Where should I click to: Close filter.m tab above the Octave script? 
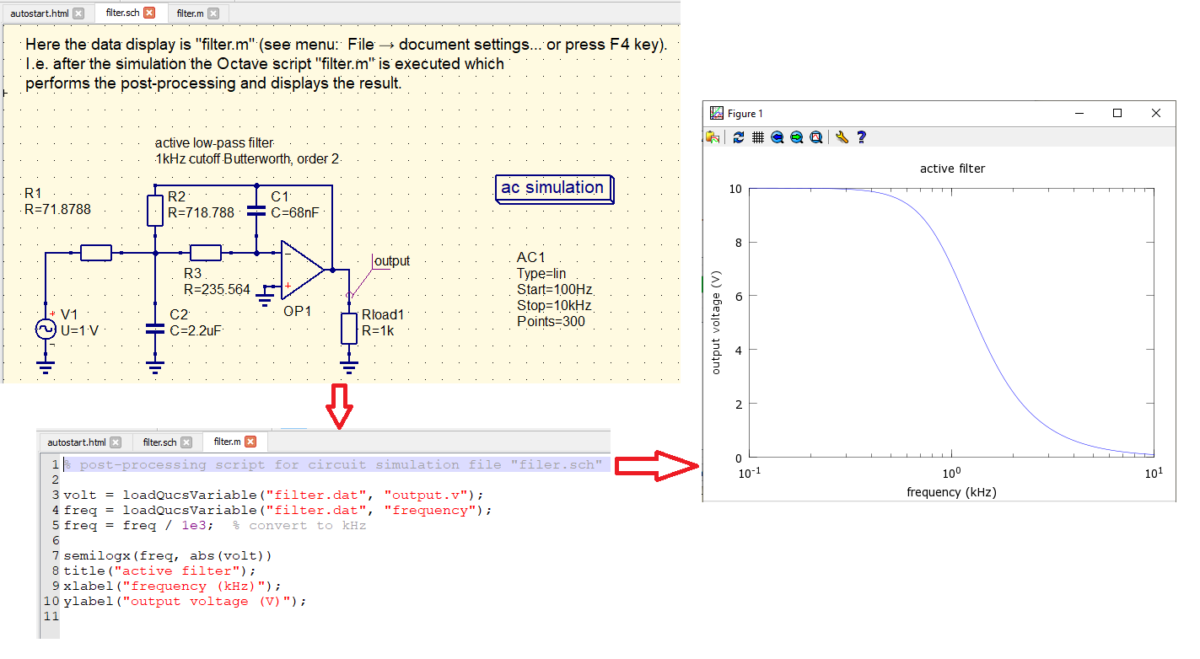[250, 442]
